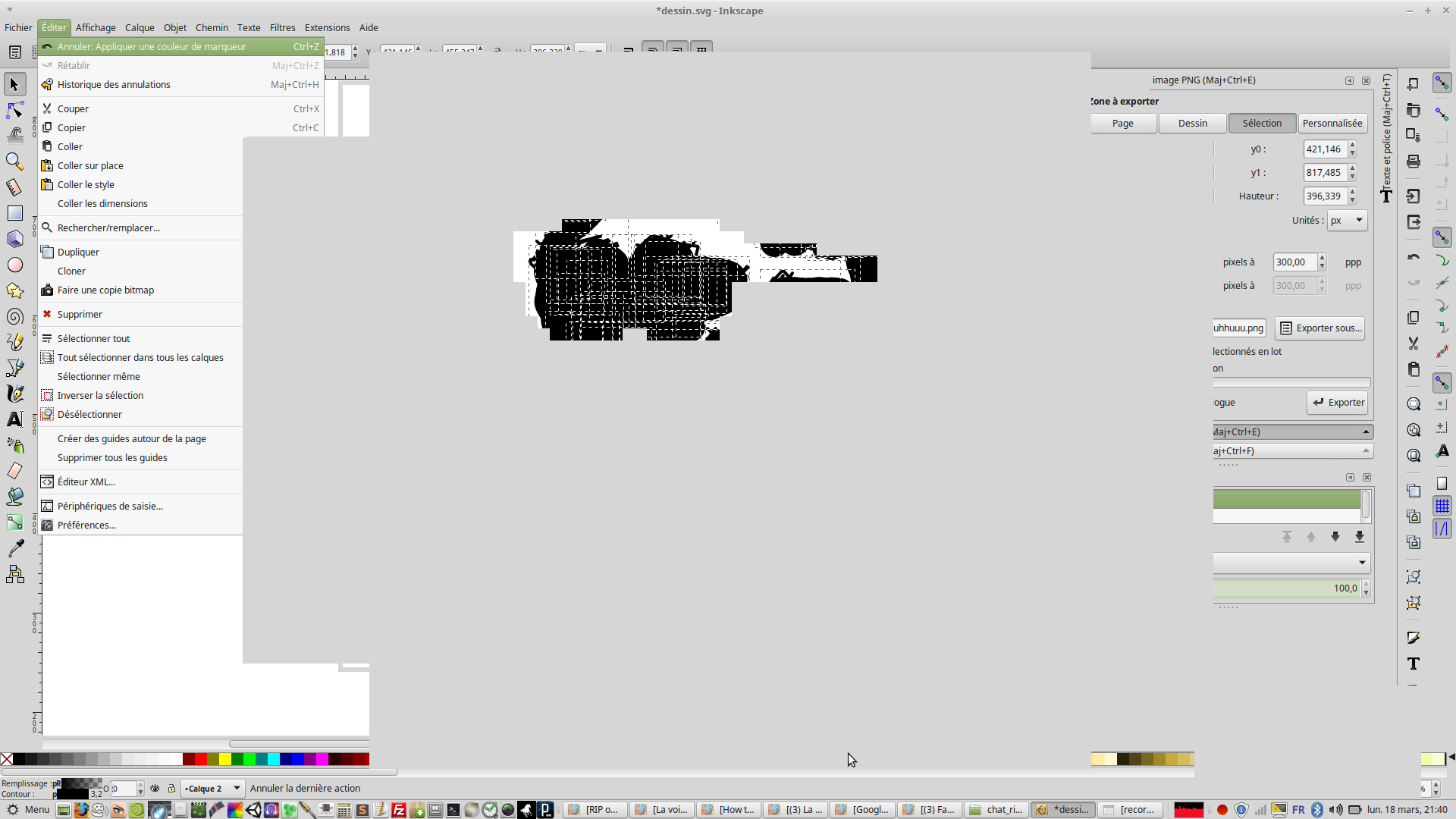Select the Ellipse circle tool
Image resolution: width=1456 pixels, height=819 pixels.
coord(14,265)
